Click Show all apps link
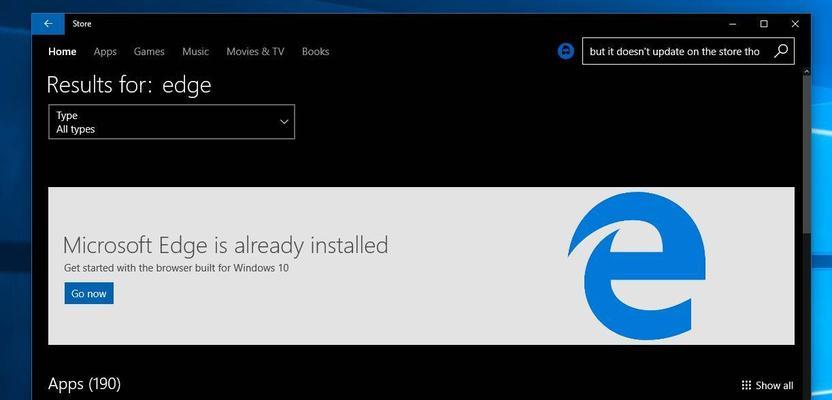 pos(767,385)
